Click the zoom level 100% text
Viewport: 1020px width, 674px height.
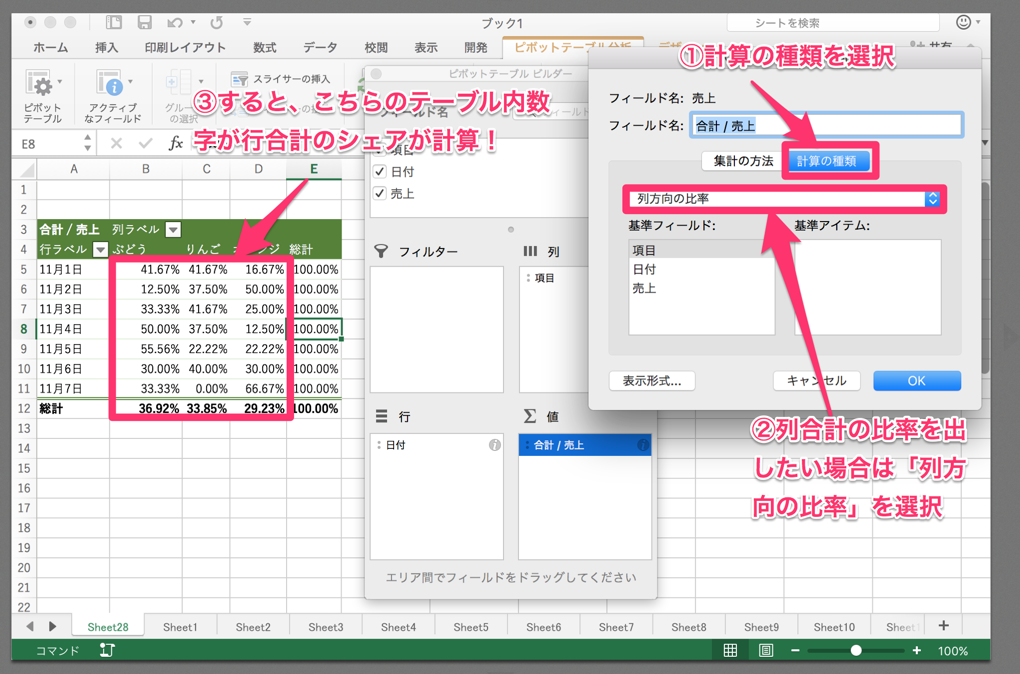click(x=952, y=651)
